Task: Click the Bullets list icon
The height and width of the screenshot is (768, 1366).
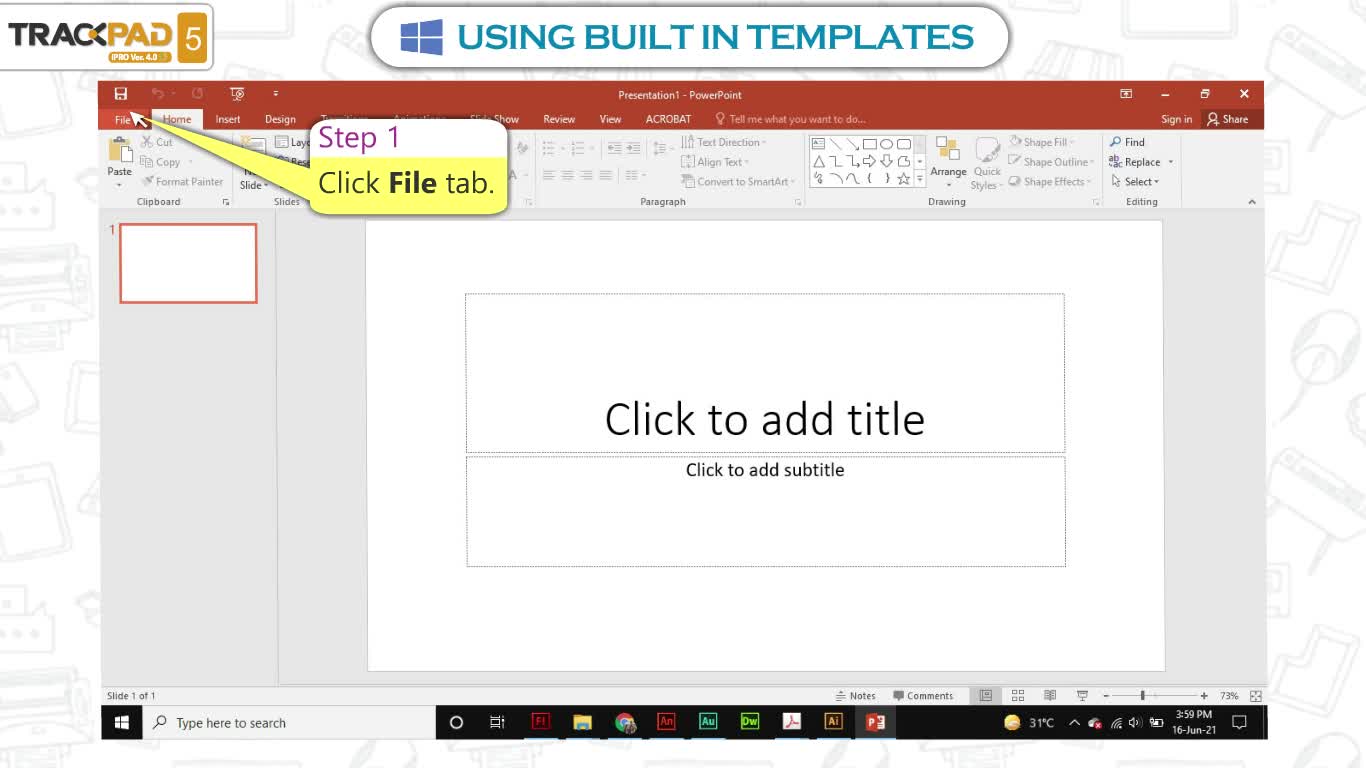Action: point(551,148)
